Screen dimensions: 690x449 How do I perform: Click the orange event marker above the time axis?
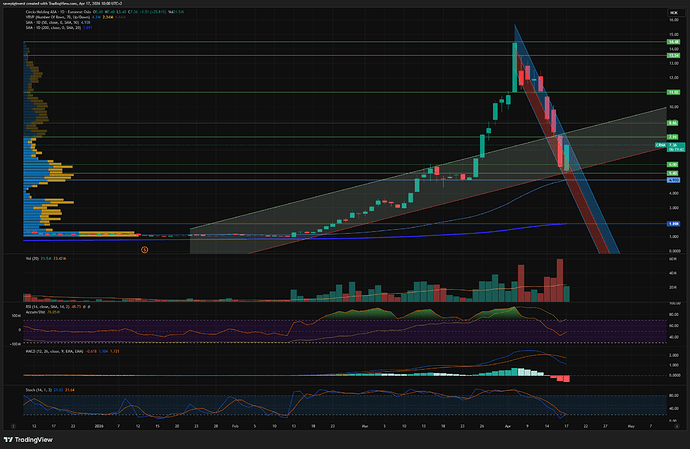[x=145, y=248]
